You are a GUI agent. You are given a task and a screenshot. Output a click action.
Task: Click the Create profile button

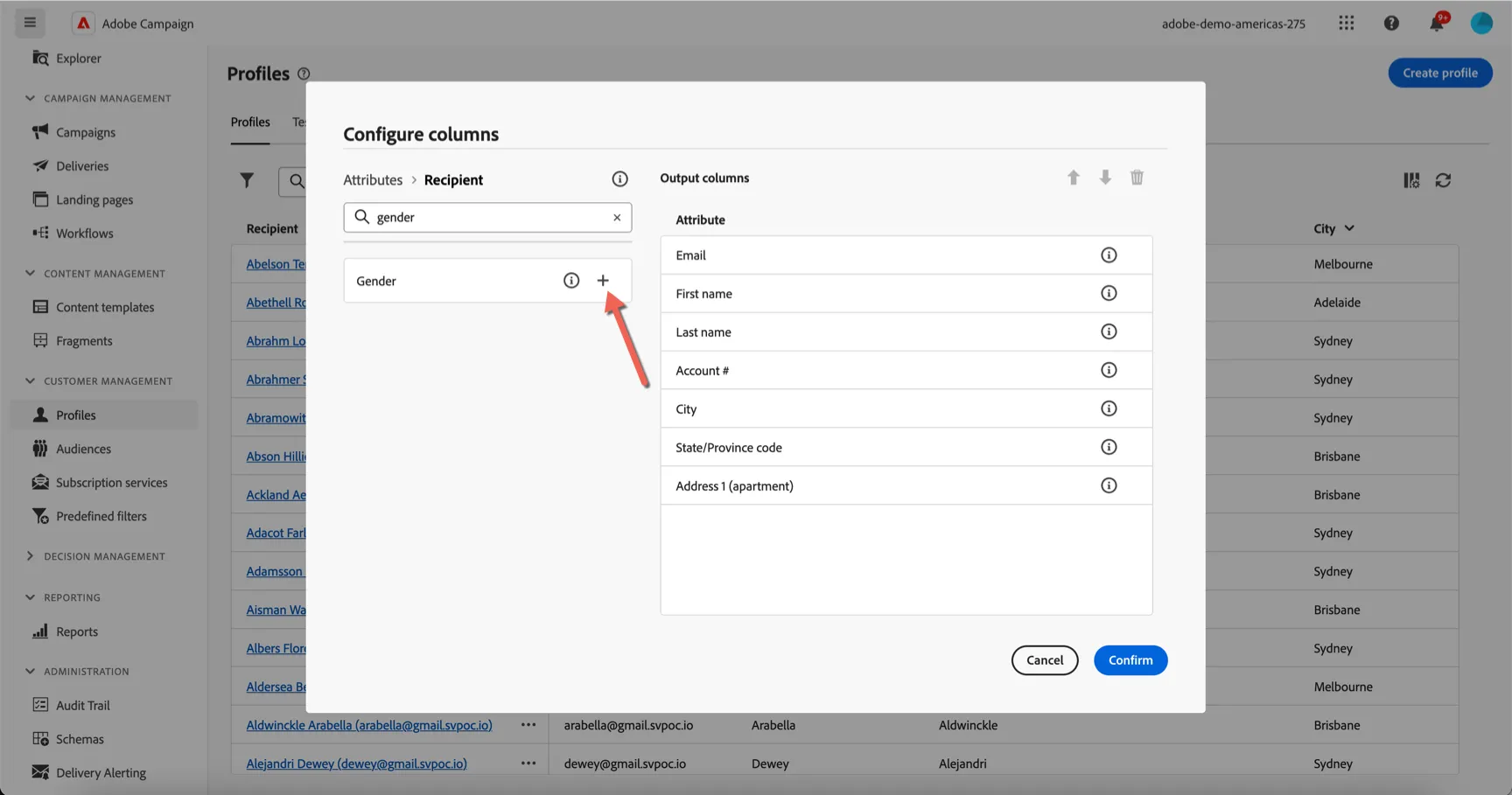coord(1440,73)
